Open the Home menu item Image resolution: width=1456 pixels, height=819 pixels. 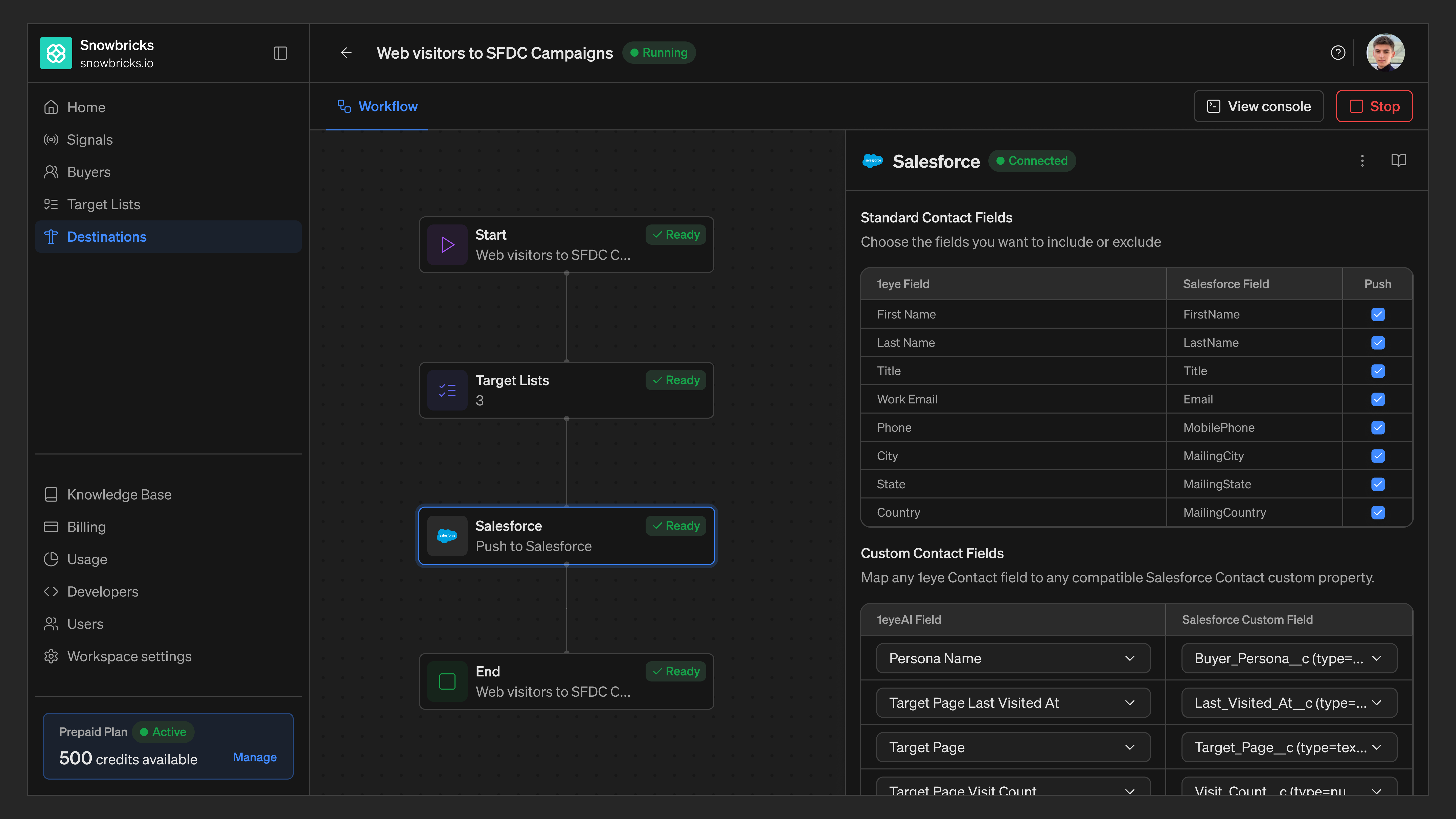168,107
